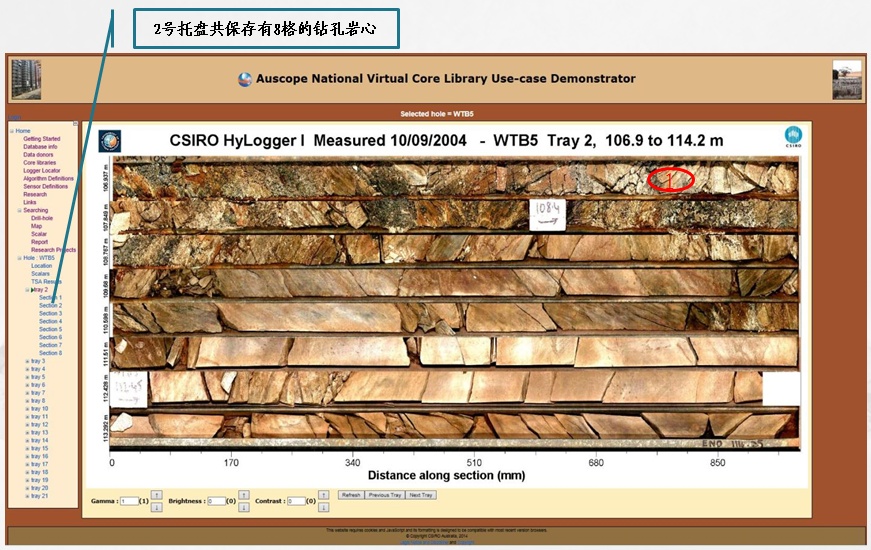This screenshot has height=550, width=871.
Task: Decrease Gamma with the down arrow
Action: tap(157, 507)
